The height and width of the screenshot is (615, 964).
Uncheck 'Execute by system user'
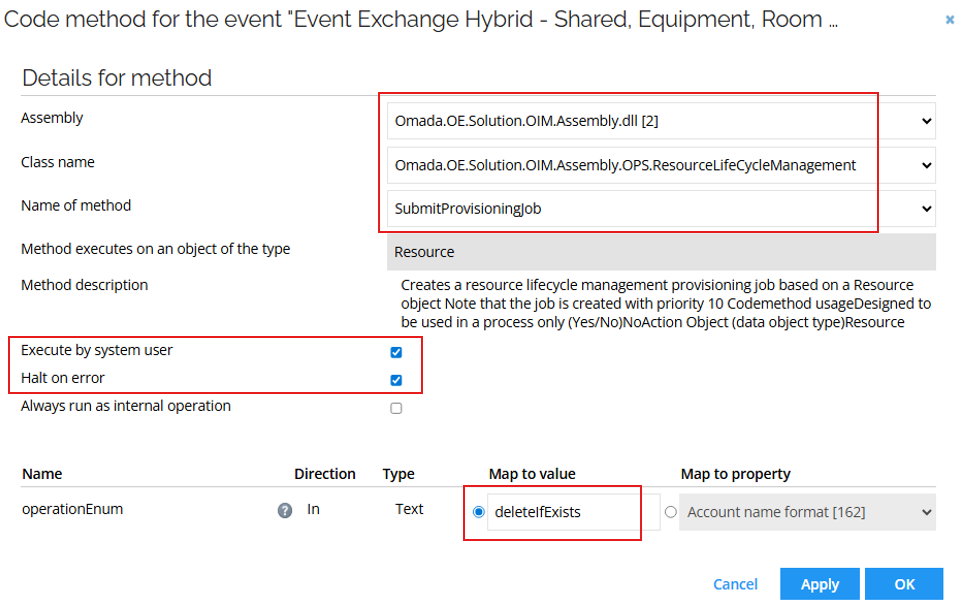pyautogui.click(x=396, y=352)
